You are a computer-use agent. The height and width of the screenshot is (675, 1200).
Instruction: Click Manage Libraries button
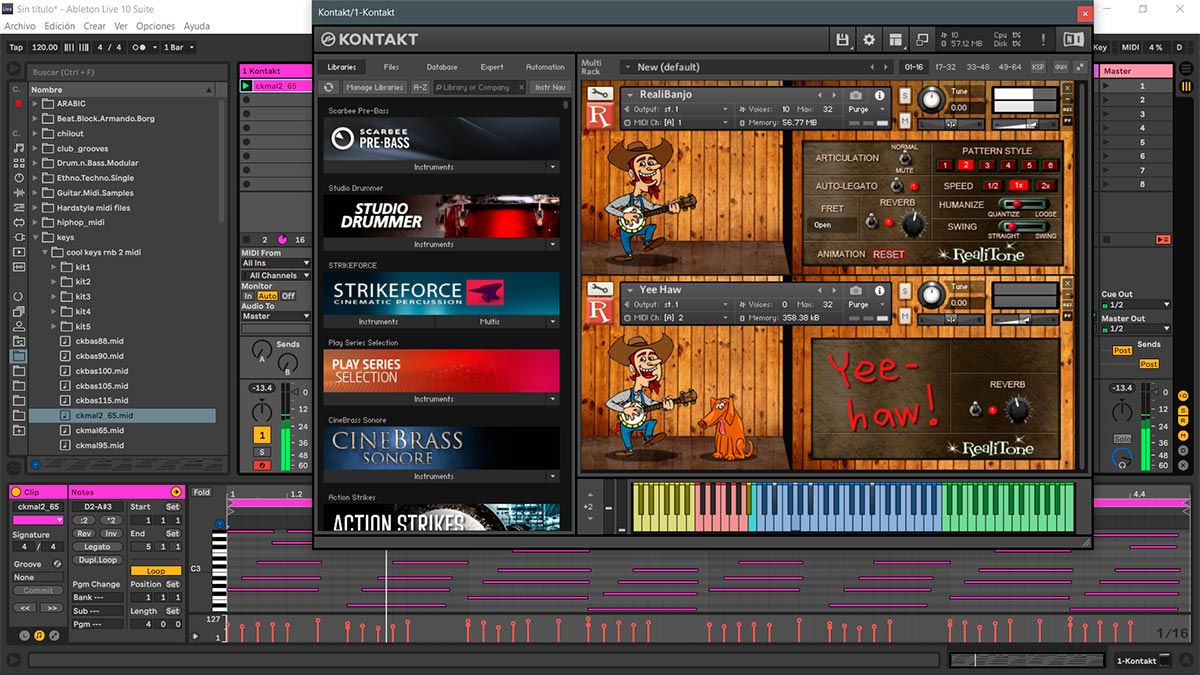pos(374,87)
